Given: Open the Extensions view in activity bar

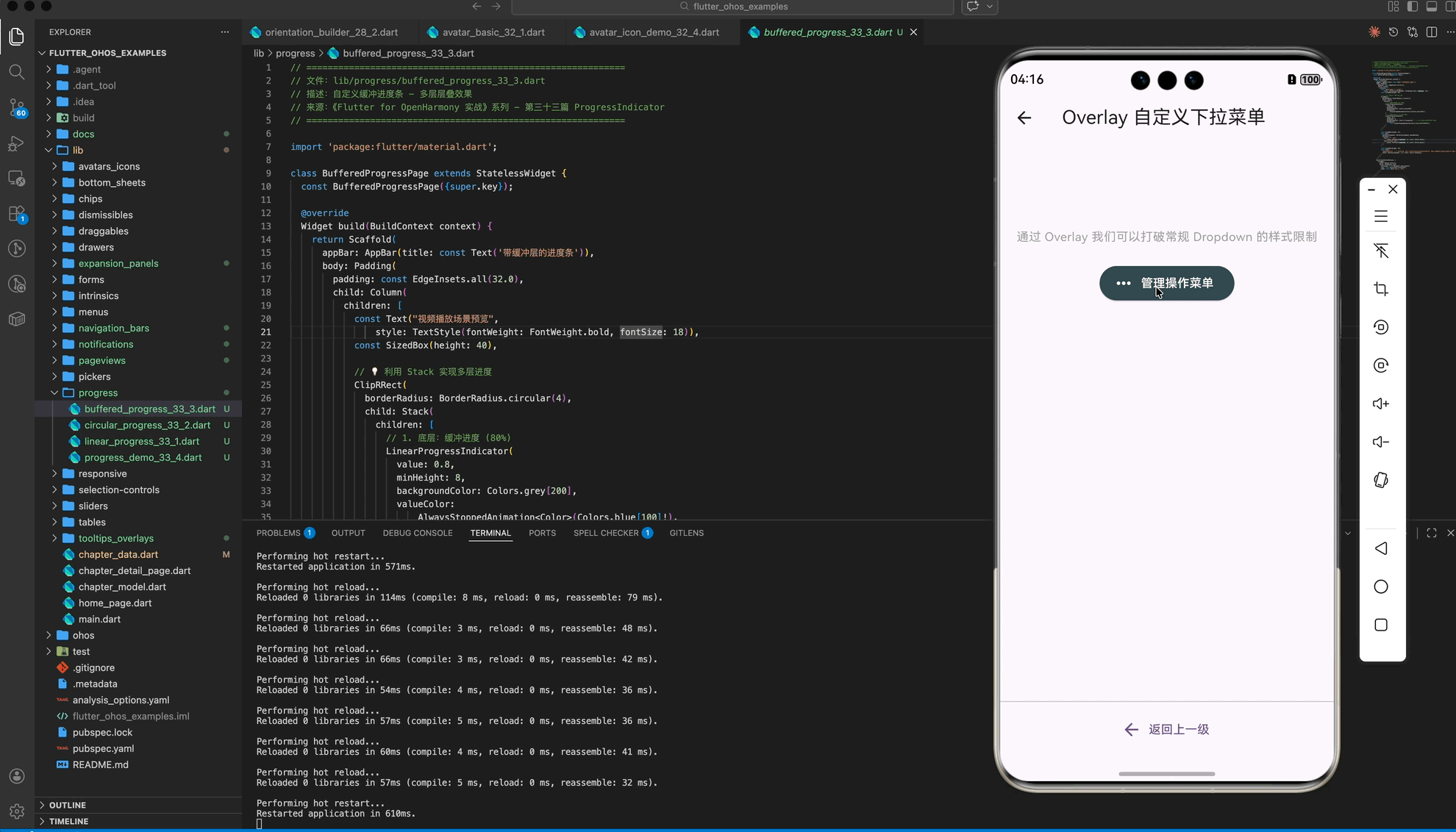Looking at the screenshot, I should pos(16,214).
